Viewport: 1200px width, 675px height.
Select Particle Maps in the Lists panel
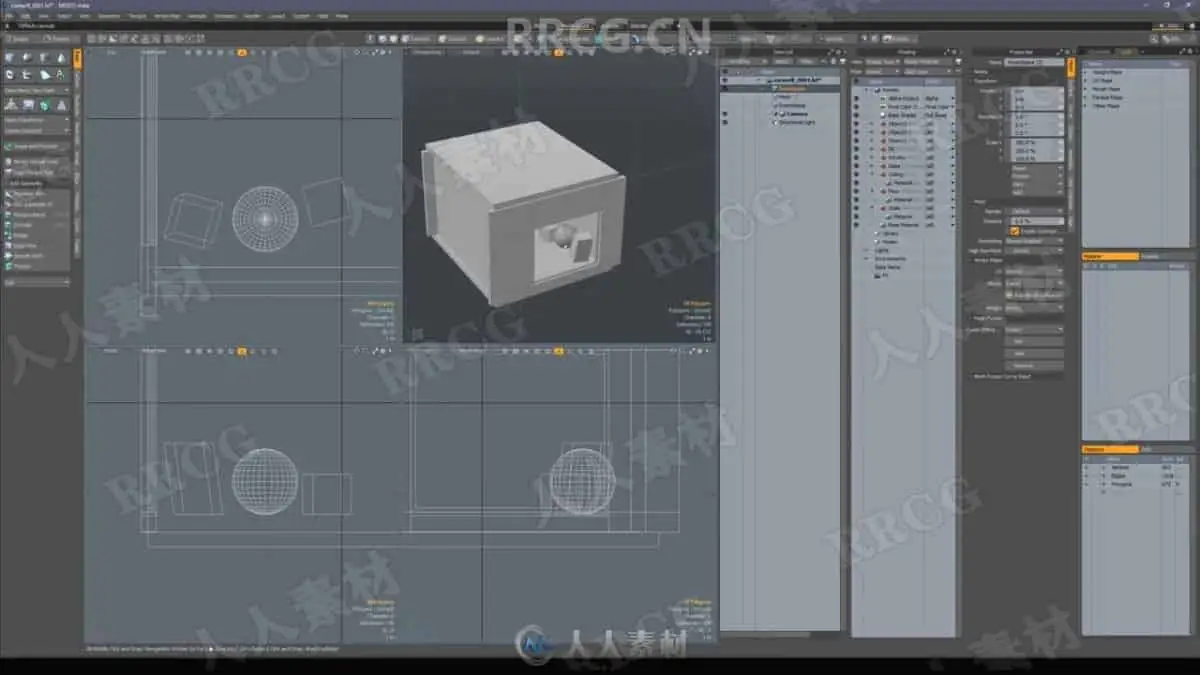point(1108,97)
